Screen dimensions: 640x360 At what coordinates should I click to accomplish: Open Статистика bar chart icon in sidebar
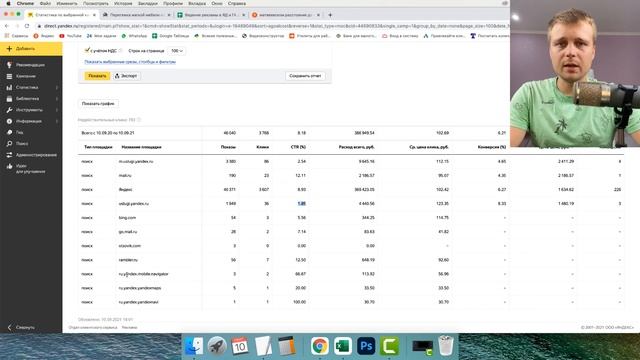tap(9, 87)
